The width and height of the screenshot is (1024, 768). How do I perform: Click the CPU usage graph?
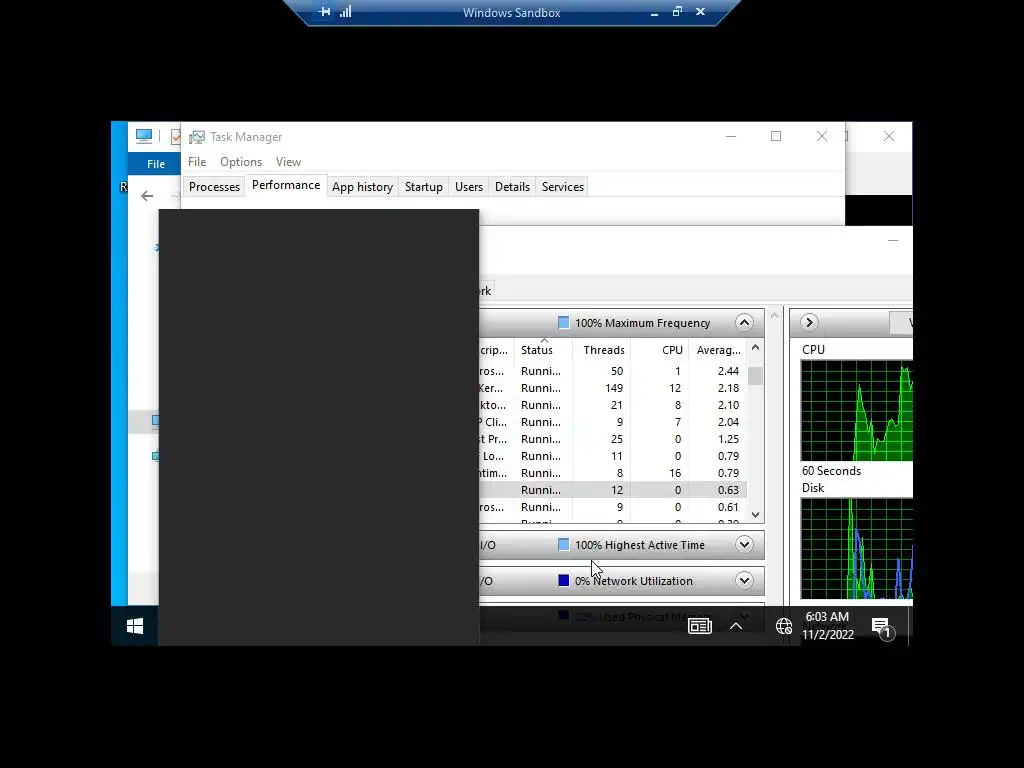pos(857,411)
